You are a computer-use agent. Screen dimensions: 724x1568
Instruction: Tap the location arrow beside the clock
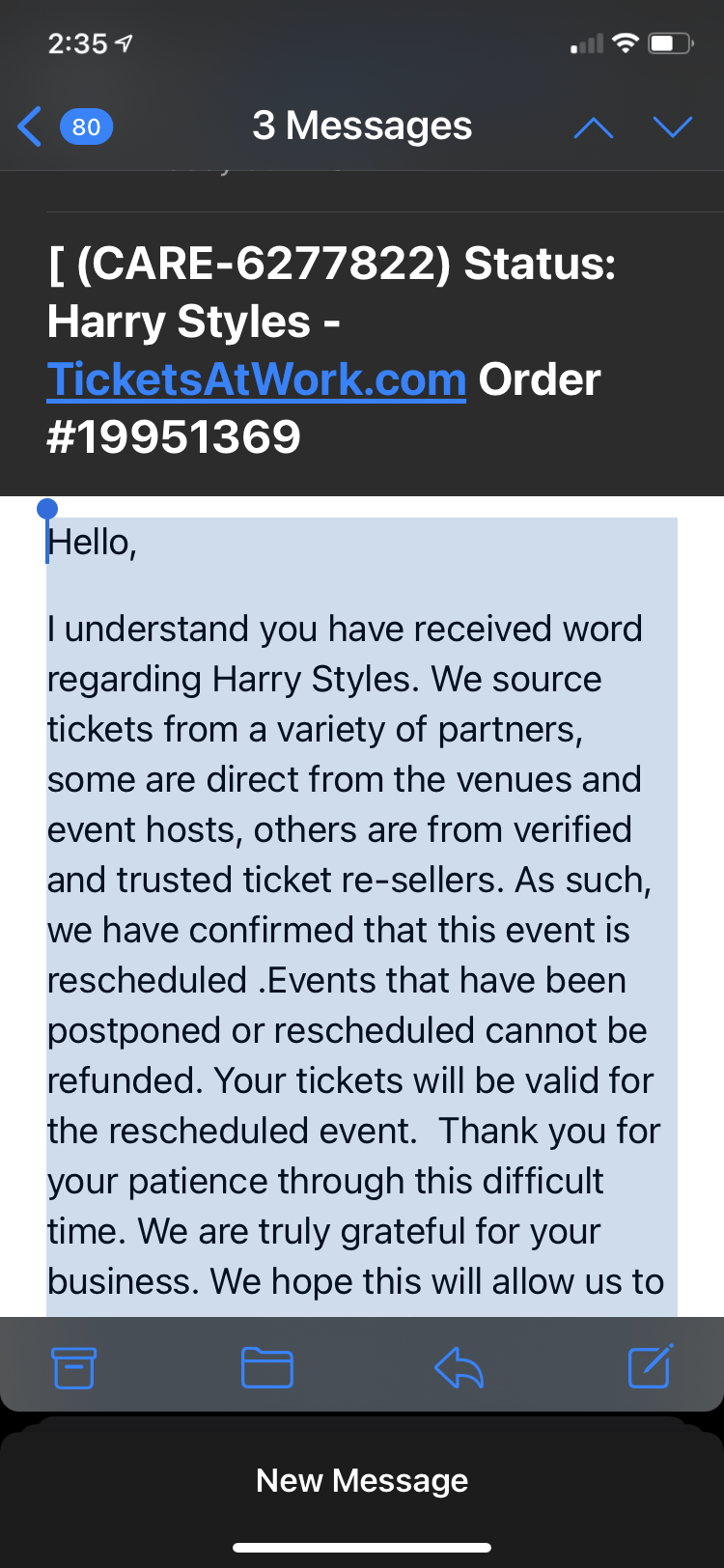coord(124,43)
